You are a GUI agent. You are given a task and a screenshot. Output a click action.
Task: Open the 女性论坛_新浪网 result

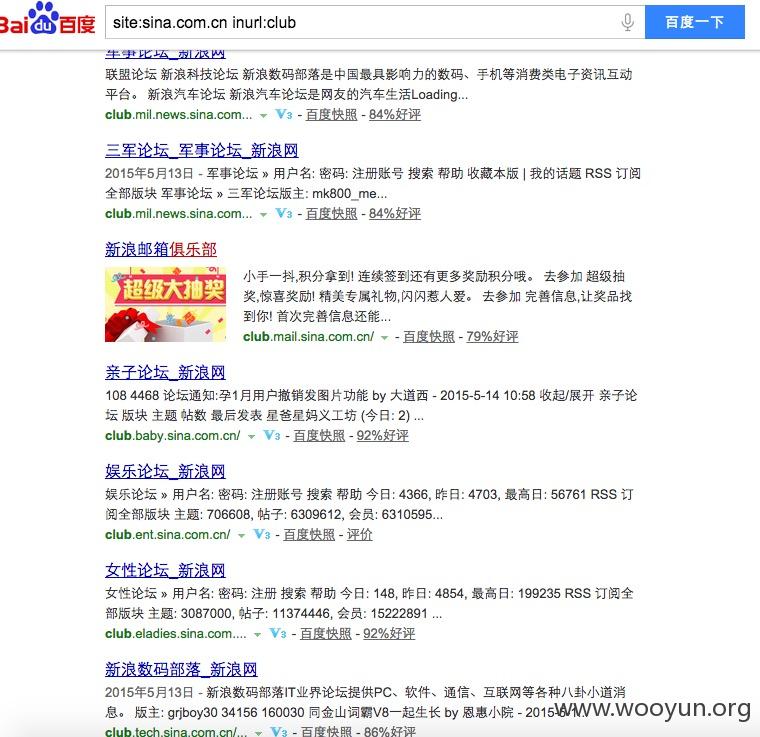pyautogui.click(x=165, y=570)
